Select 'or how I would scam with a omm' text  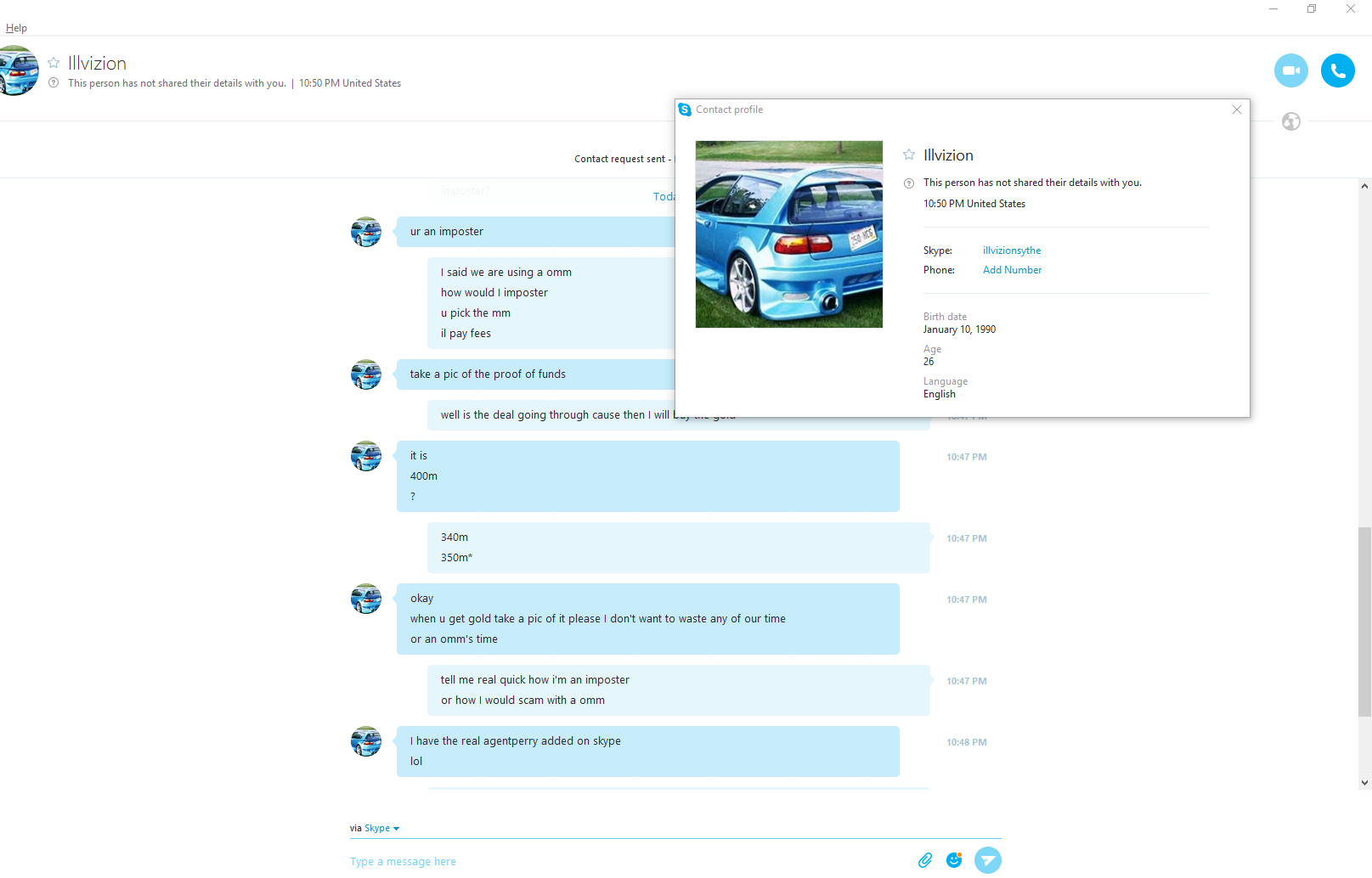pyautogui.click(x=523, y=701)
